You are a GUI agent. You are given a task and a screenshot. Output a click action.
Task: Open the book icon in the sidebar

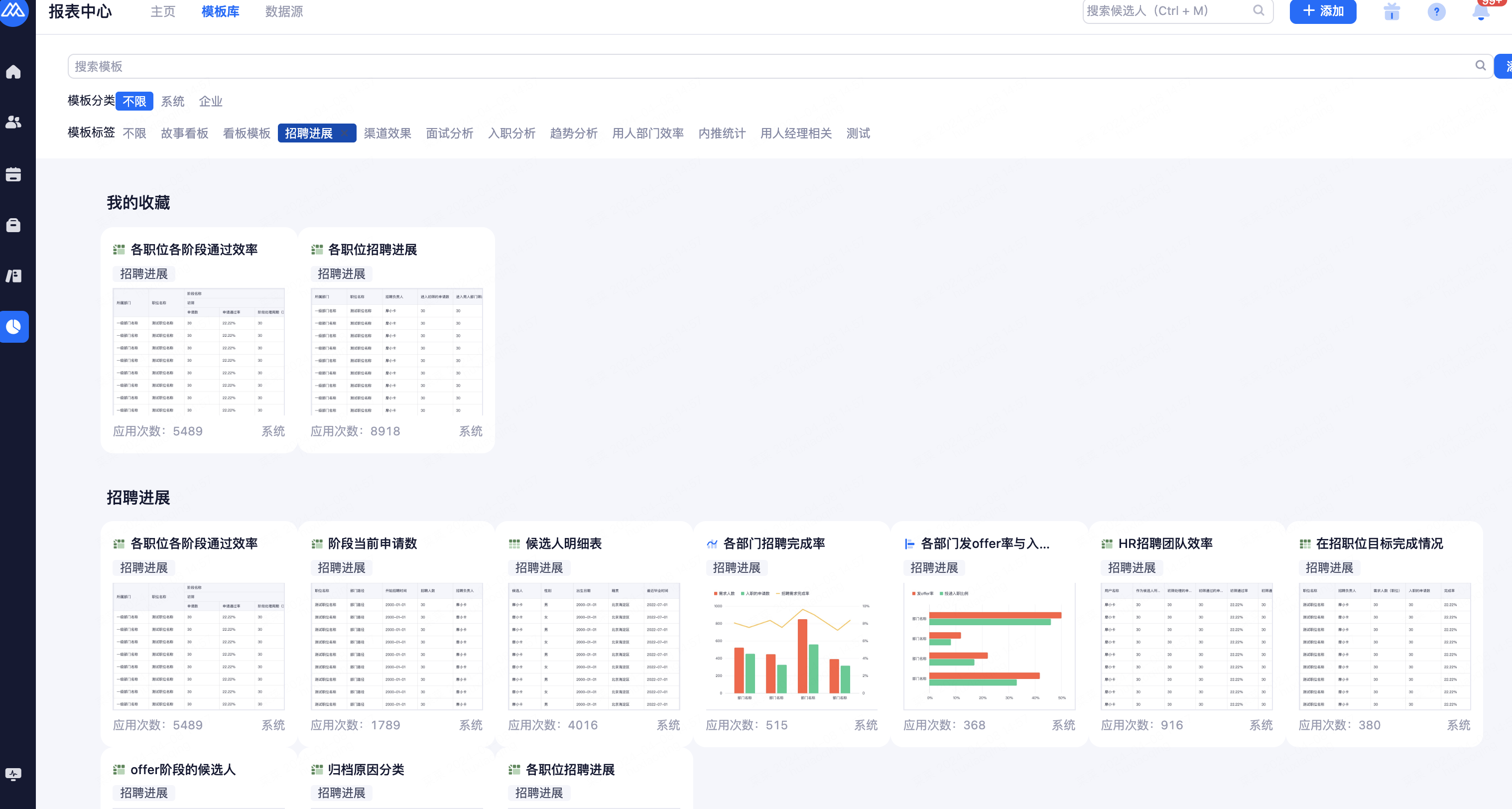click(13, 275)
